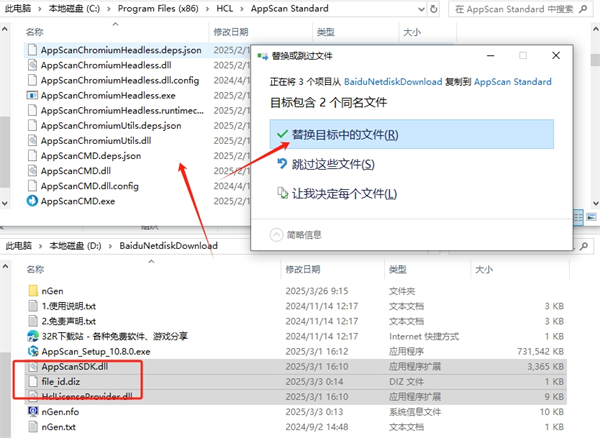The image size is (600, 438).
Task: Click HCL breadcrumb segment
Action: point(225,8)
